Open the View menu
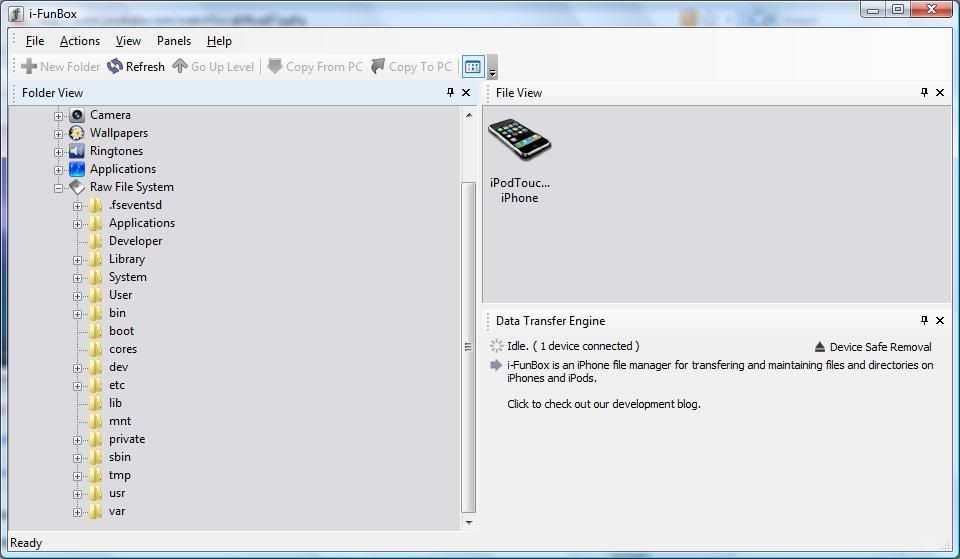 128,41
